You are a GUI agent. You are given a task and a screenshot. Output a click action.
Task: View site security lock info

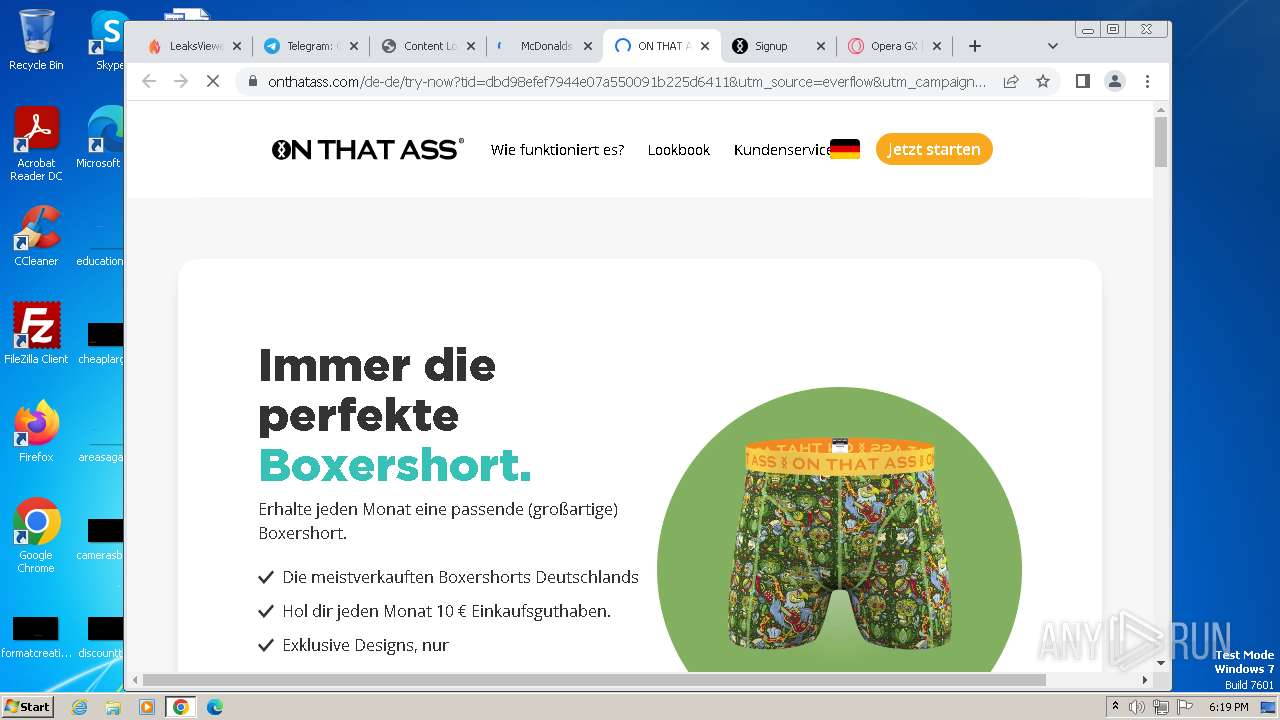[x=252, y=81]
